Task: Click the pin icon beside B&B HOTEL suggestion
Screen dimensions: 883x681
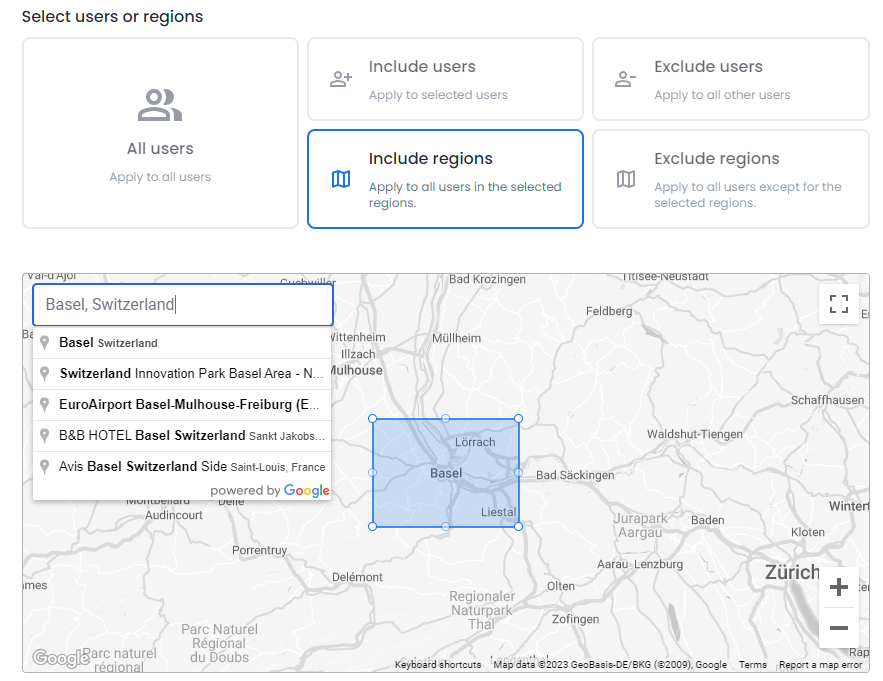Action: coord(44,436)
